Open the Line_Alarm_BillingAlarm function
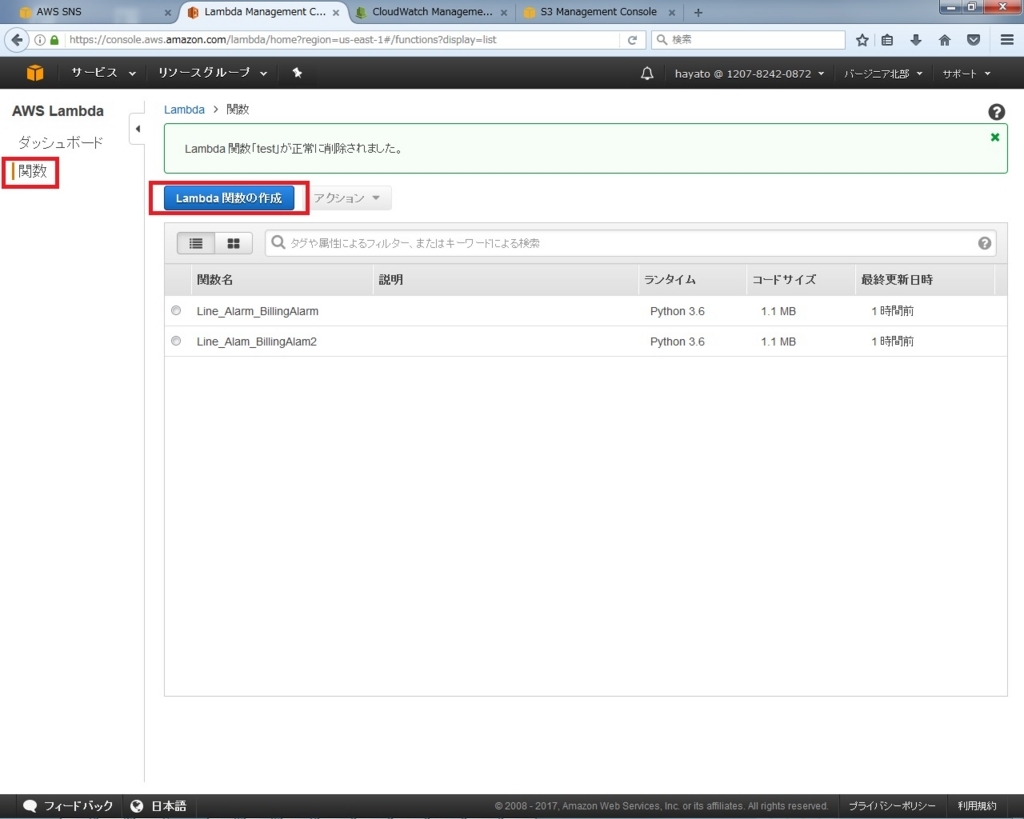Viewport: 1024px width, 819px height. (x=257, y=311)
